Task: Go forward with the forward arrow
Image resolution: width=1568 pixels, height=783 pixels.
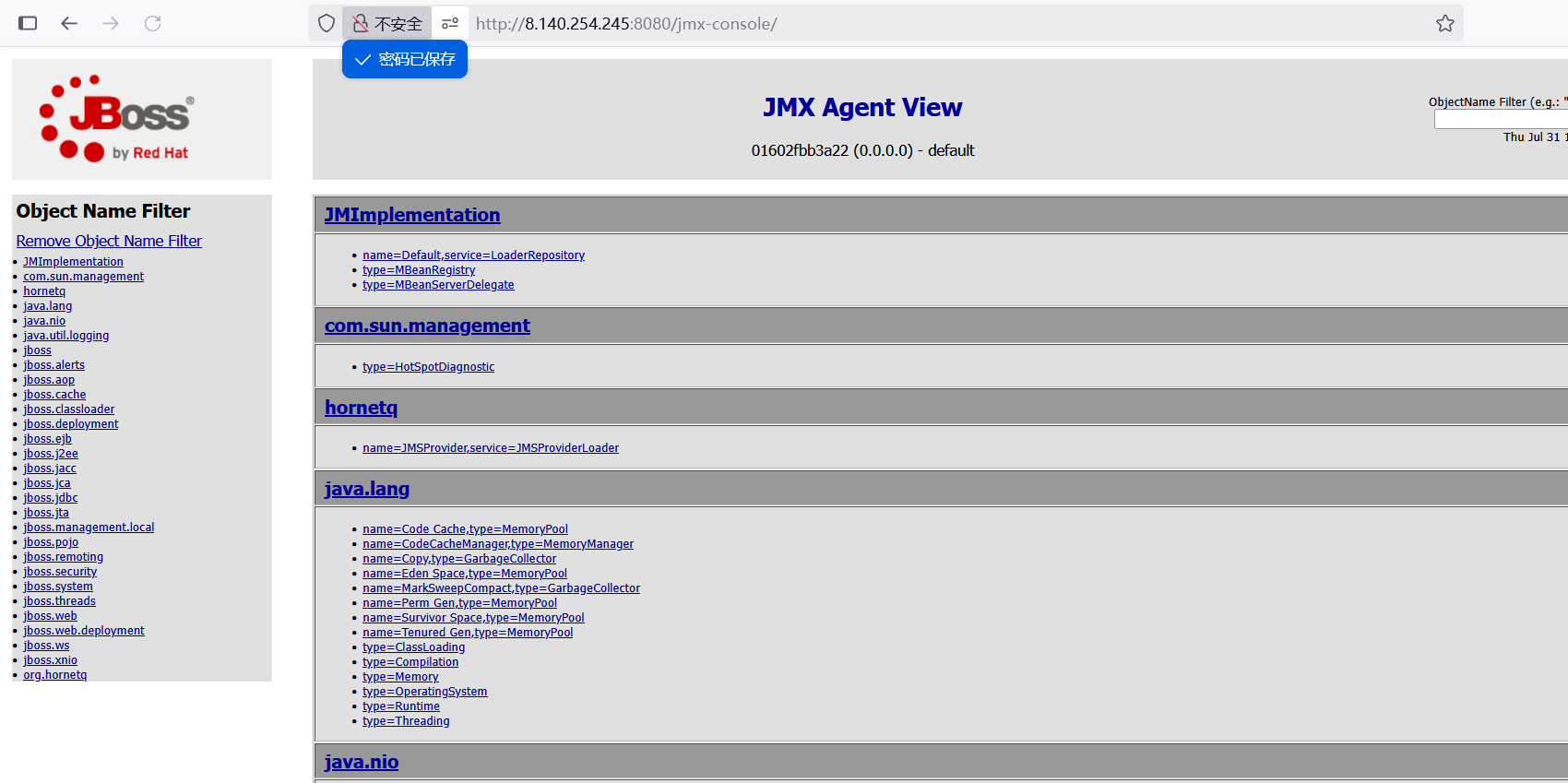Action: [111, 23]
